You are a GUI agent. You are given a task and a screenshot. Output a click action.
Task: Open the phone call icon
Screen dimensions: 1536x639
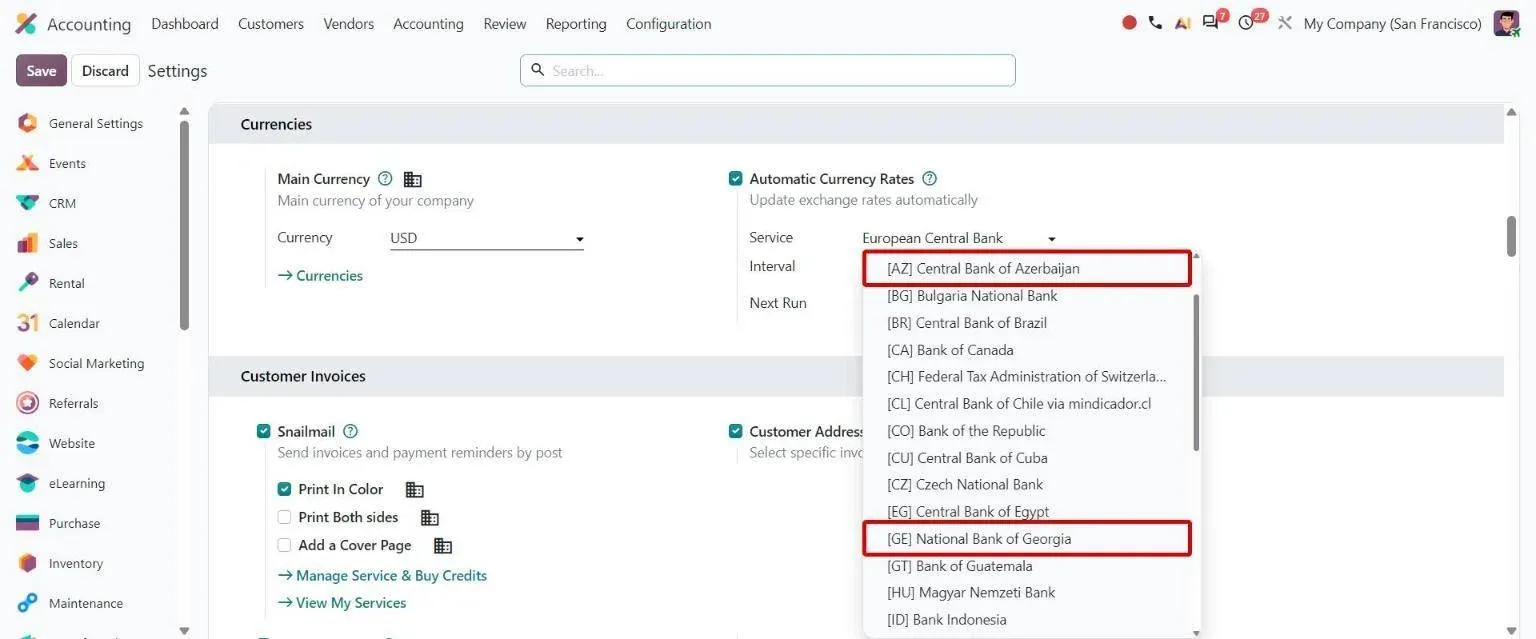click(x=1155, y=23)
